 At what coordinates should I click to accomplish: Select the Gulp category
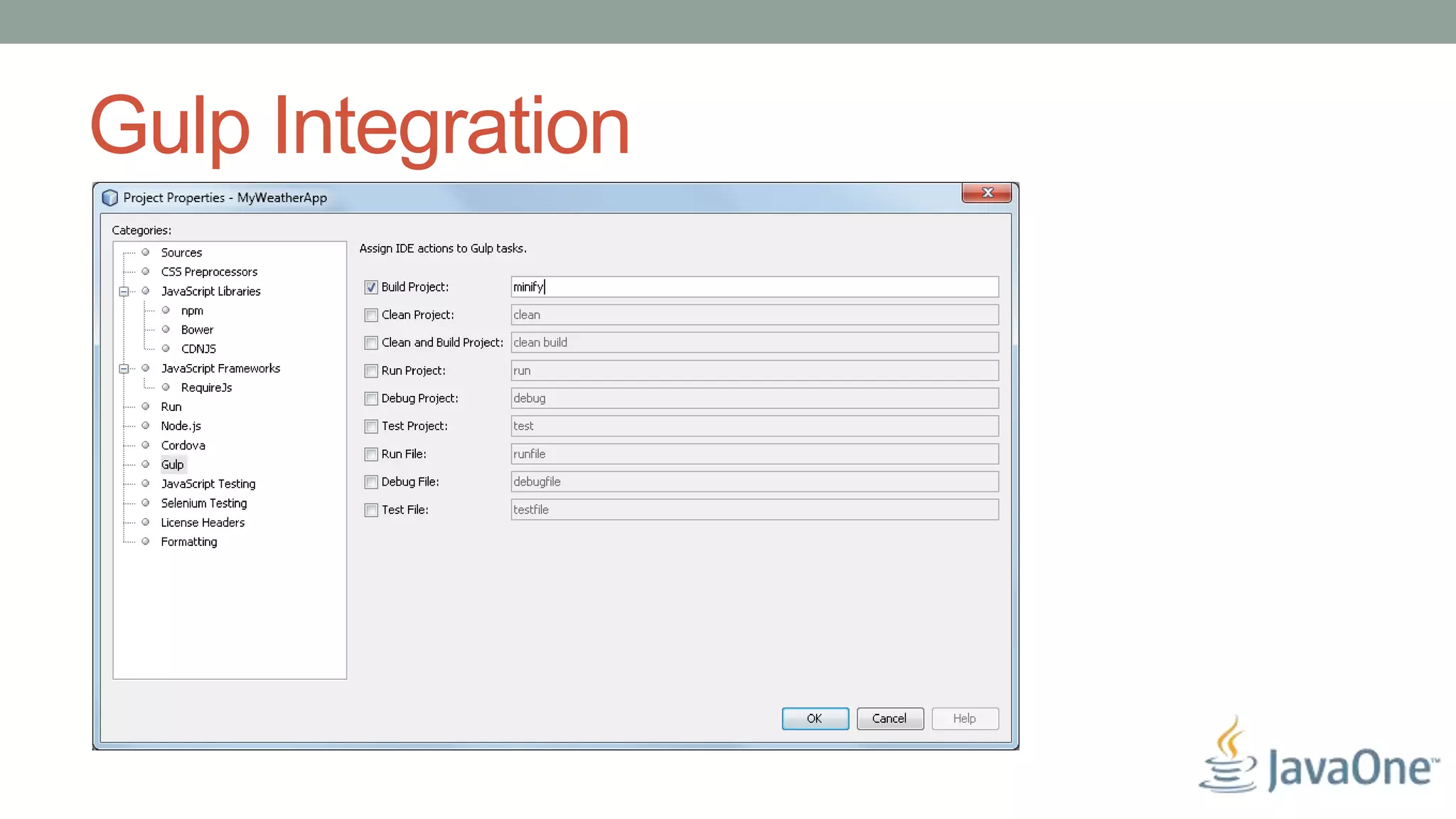172,464
